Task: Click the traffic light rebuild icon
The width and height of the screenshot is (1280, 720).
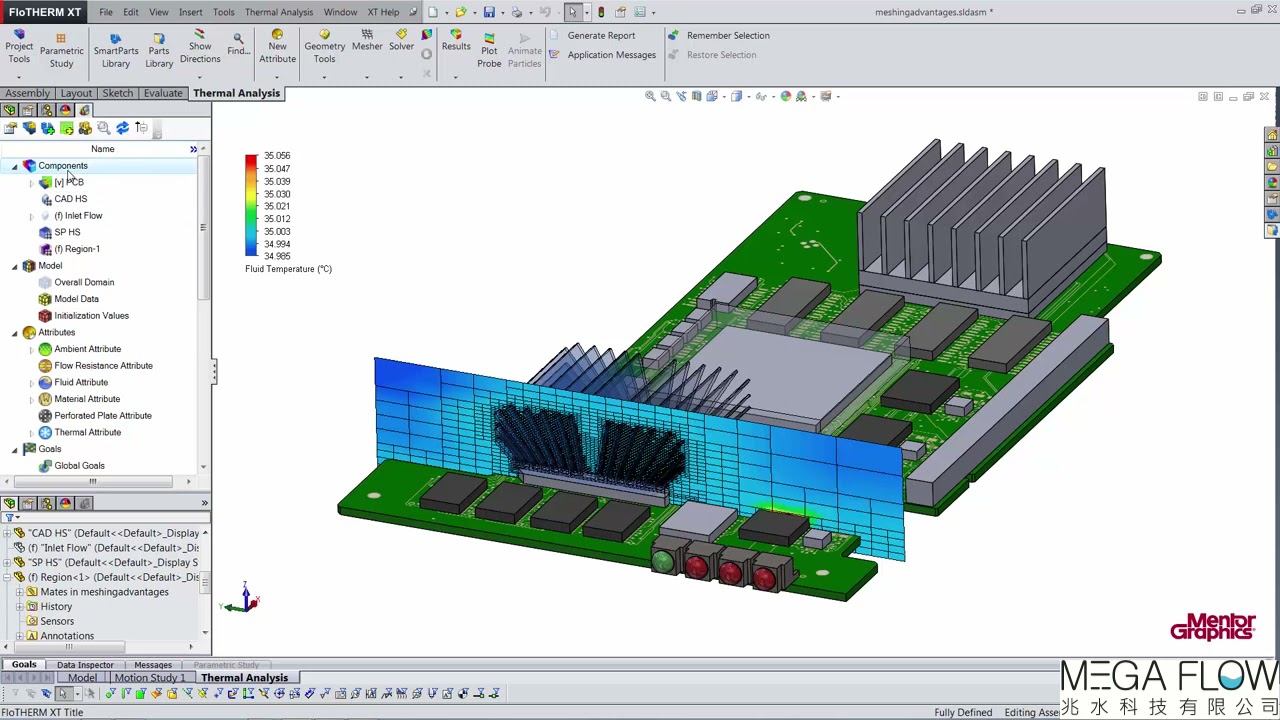Action: pos(601,12)
